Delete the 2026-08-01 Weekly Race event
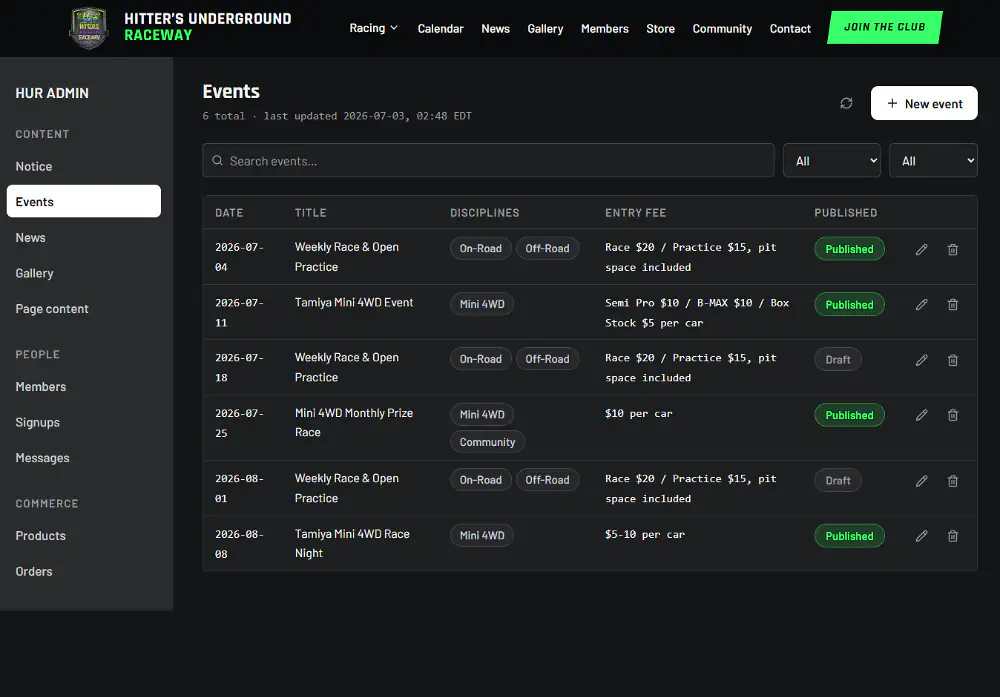 (x=953, y=481)
